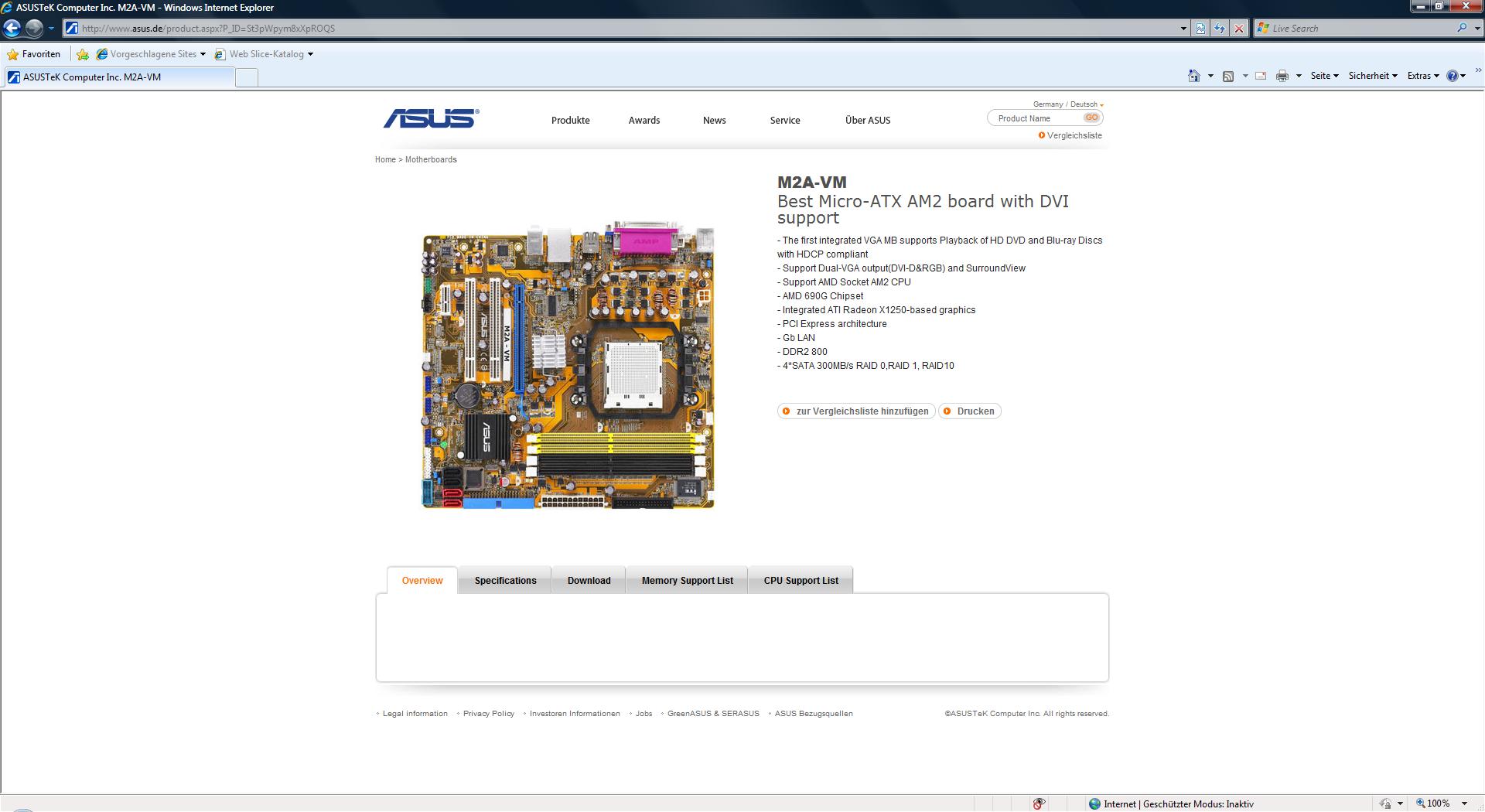Change region via Germany / Deutsch selector
The height and width of the screenshot is (812, 1485).
click(x=1068, y=104)
